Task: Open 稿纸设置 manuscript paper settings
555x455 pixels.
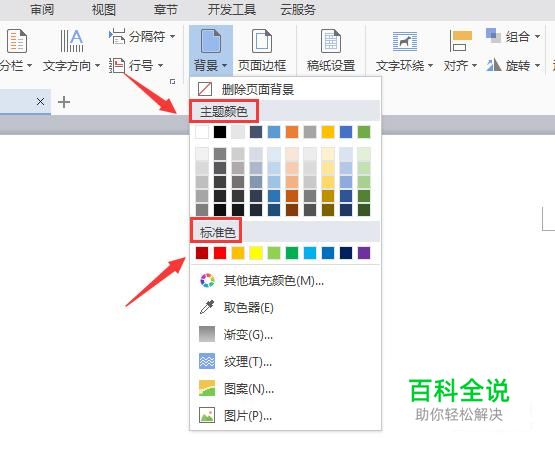Action: click(x=331, y=51)
